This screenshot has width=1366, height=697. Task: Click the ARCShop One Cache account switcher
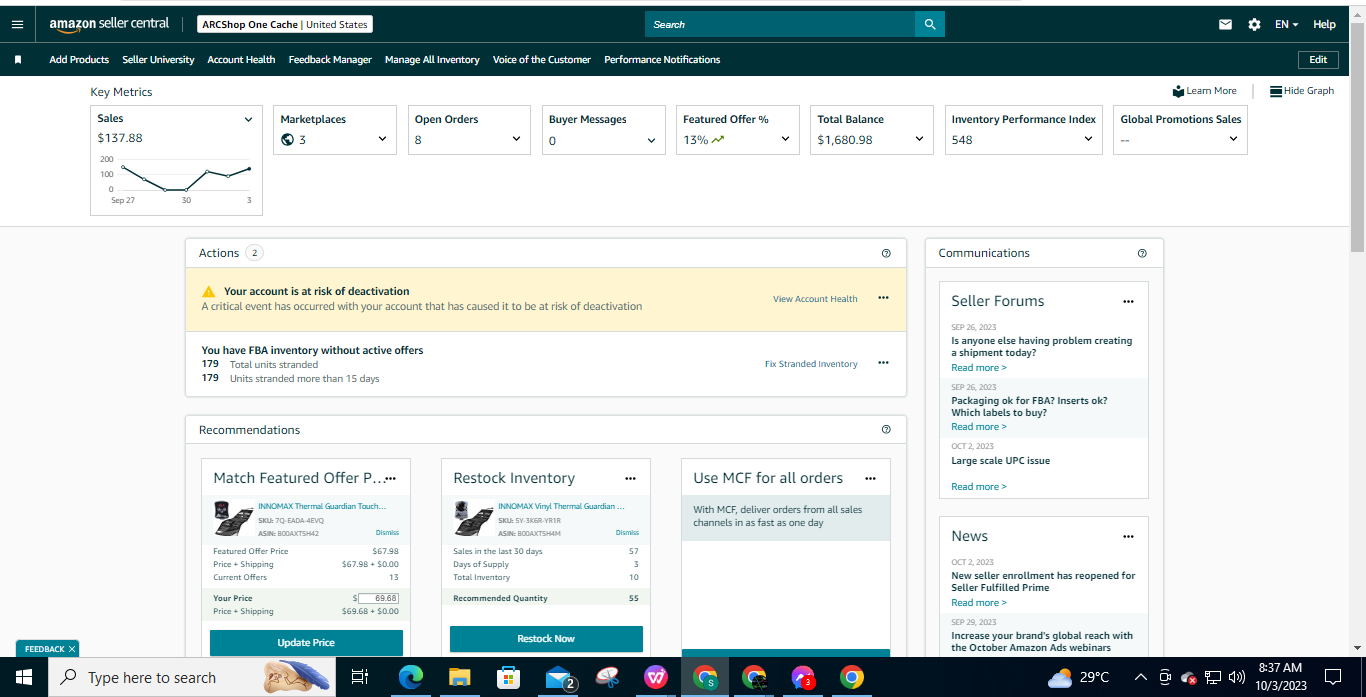pos(285,24)
